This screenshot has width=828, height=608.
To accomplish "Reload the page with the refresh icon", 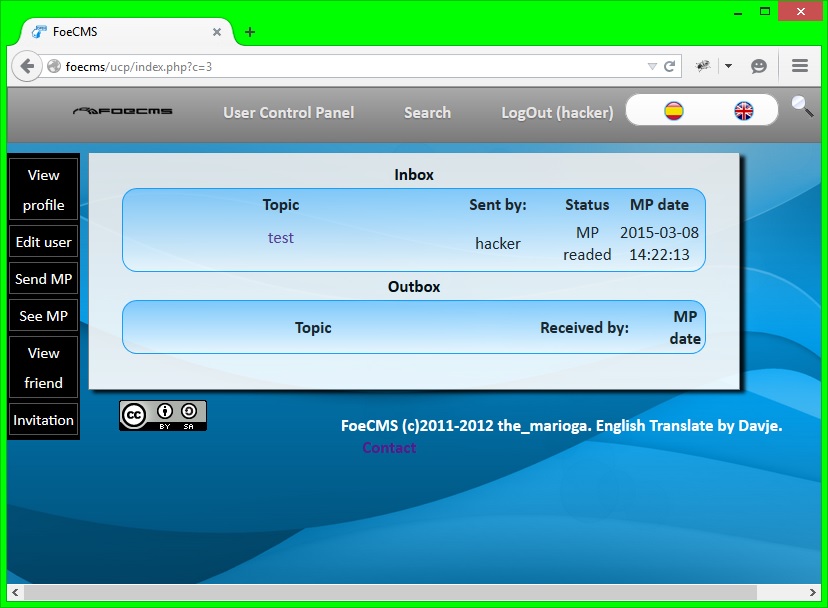I will click(670, 67).
